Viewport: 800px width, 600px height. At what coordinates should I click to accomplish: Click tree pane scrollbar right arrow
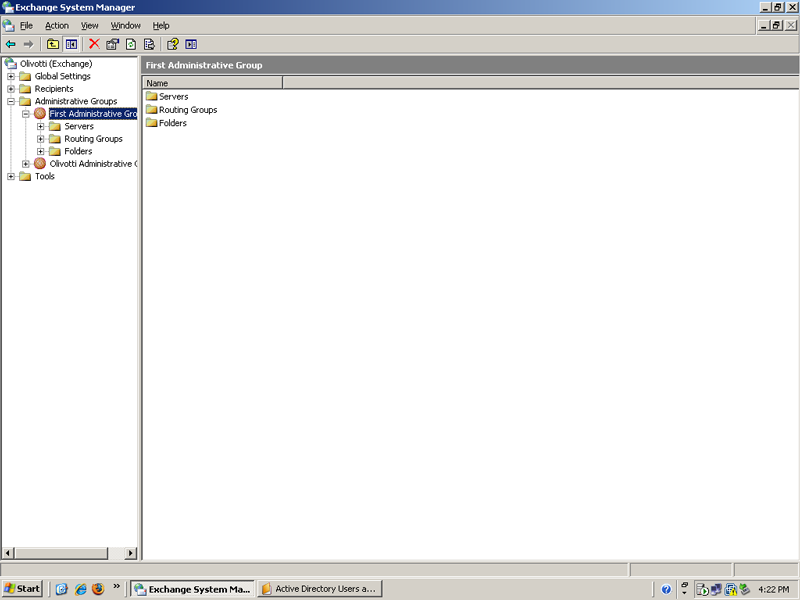tap(131, 553)
